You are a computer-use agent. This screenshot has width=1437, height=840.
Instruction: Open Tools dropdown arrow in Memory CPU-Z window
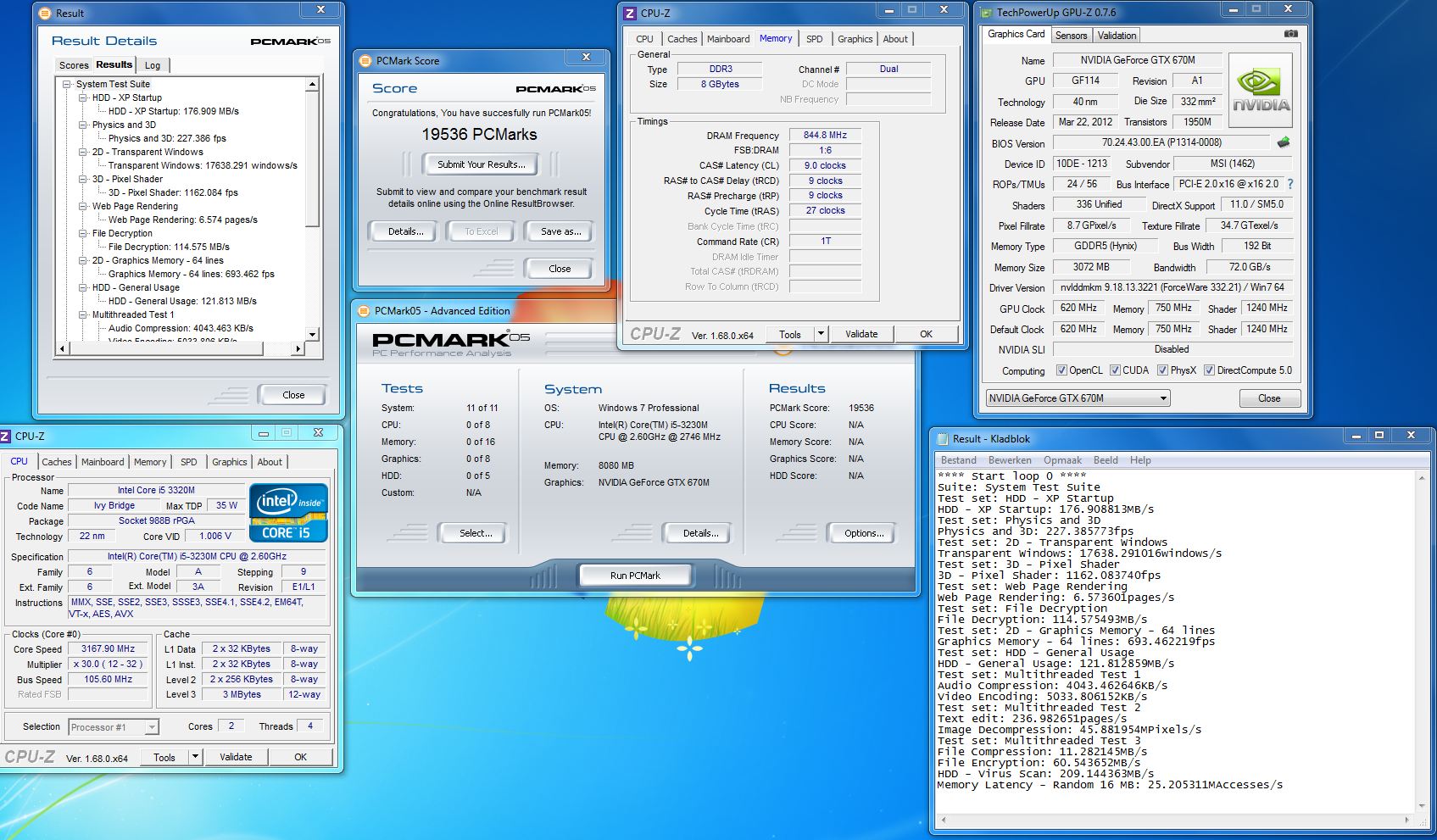pyautogui.click(x=820, y=334)
